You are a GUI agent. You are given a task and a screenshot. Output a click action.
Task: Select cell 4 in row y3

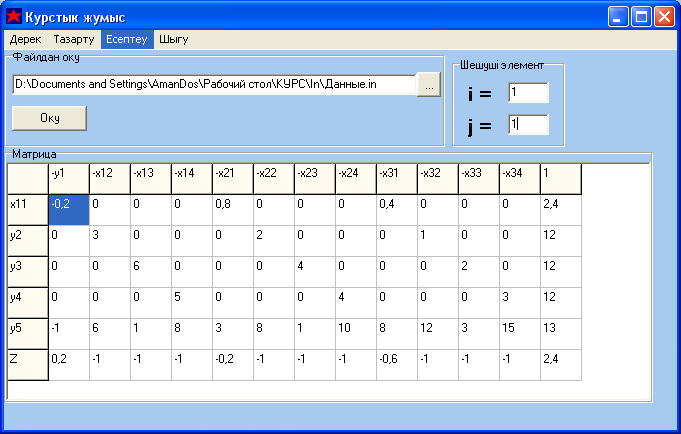tap(315, 272)
